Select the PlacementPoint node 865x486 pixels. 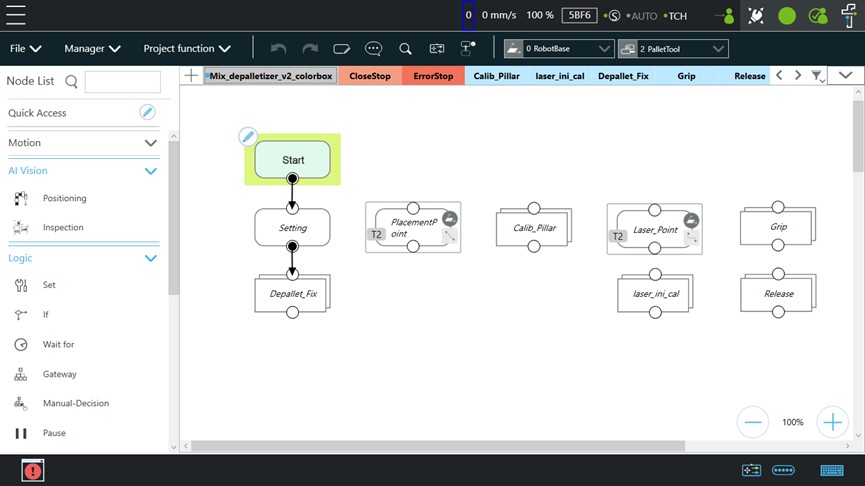point(413,227)
